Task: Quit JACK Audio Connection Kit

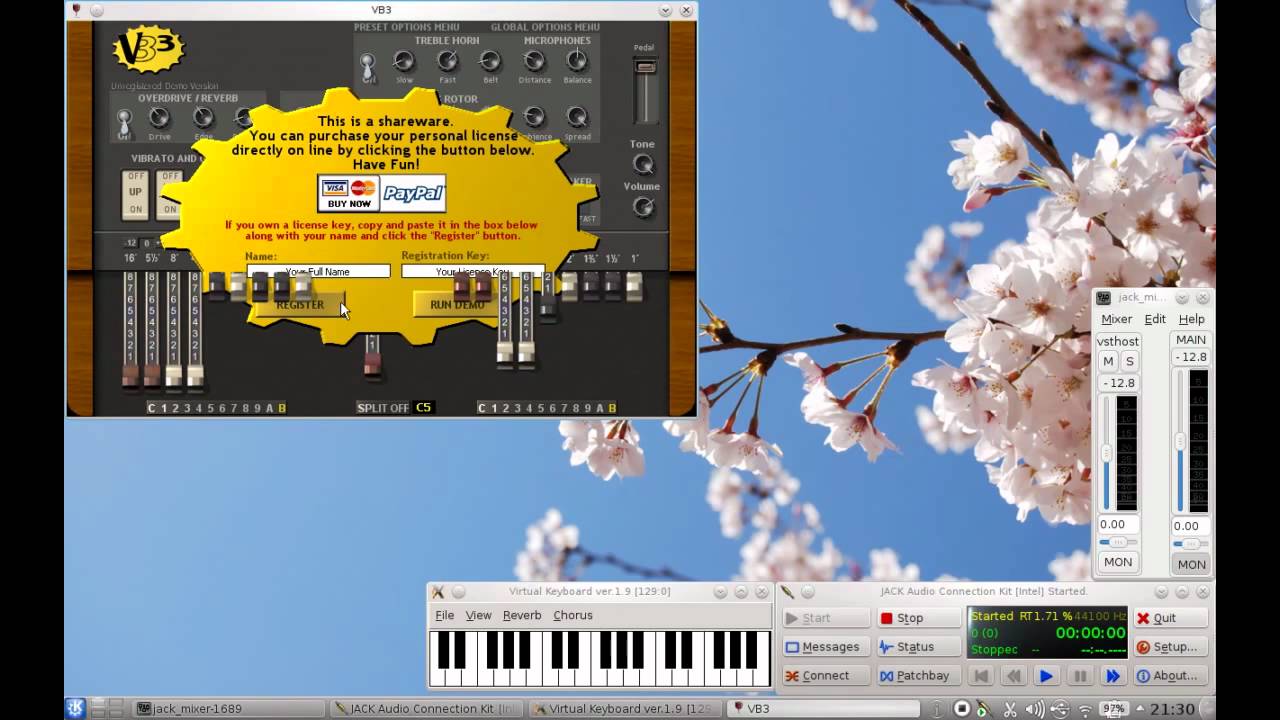Action: 1170,618
